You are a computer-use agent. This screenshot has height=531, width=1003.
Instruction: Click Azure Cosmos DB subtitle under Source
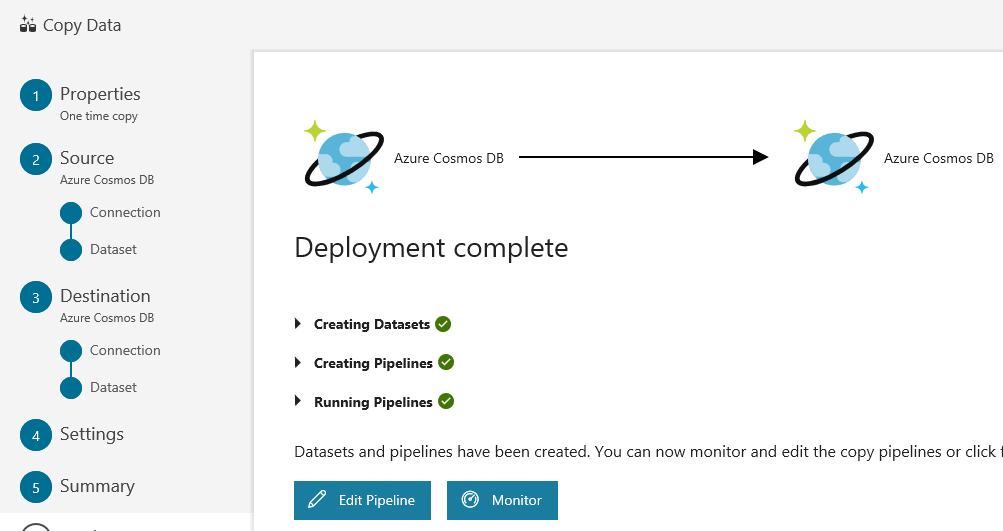107,180
